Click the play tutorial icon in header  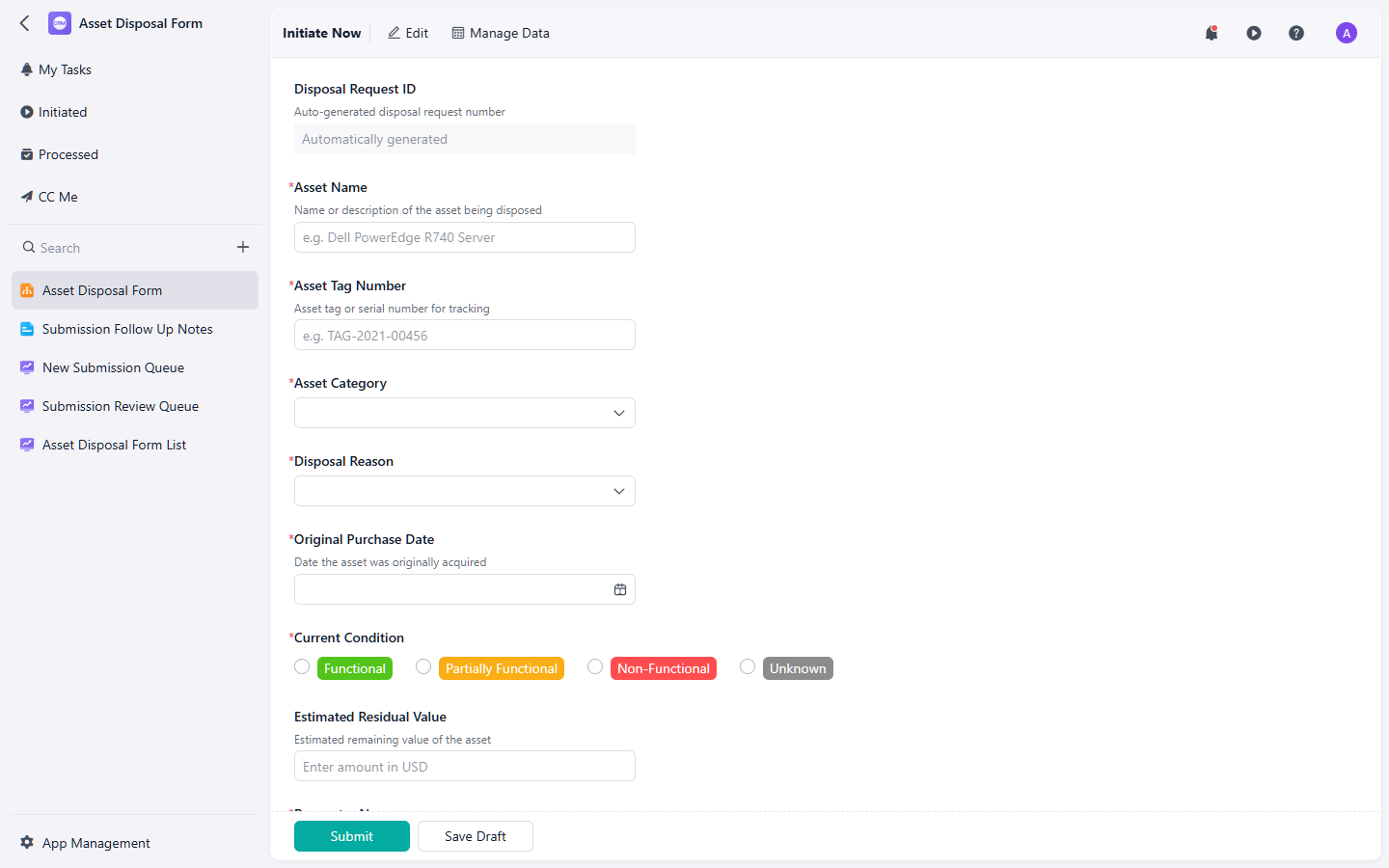pyautogui.click(x=1254, y=33)
